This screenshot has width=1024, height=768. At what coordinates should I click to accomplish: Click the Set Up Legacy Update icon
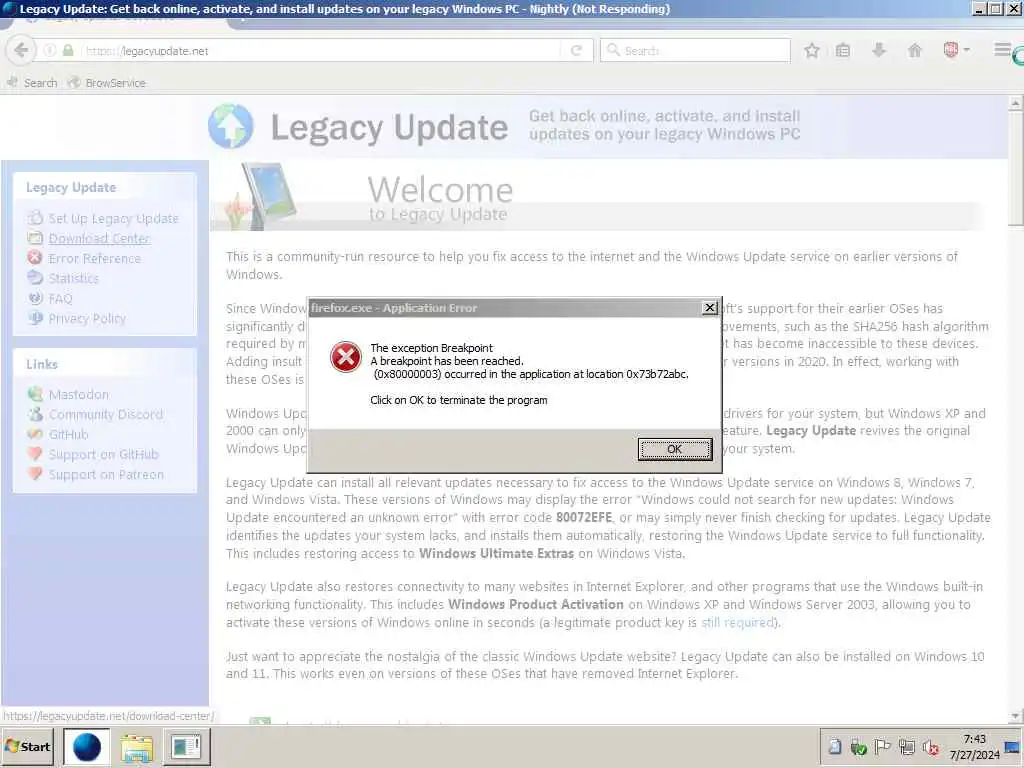[x=35, y=217]
